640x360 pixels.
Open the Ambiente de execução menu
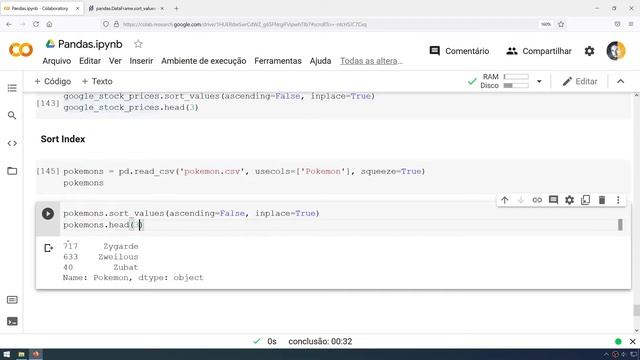pyautogui.click(x=204, y=61)
